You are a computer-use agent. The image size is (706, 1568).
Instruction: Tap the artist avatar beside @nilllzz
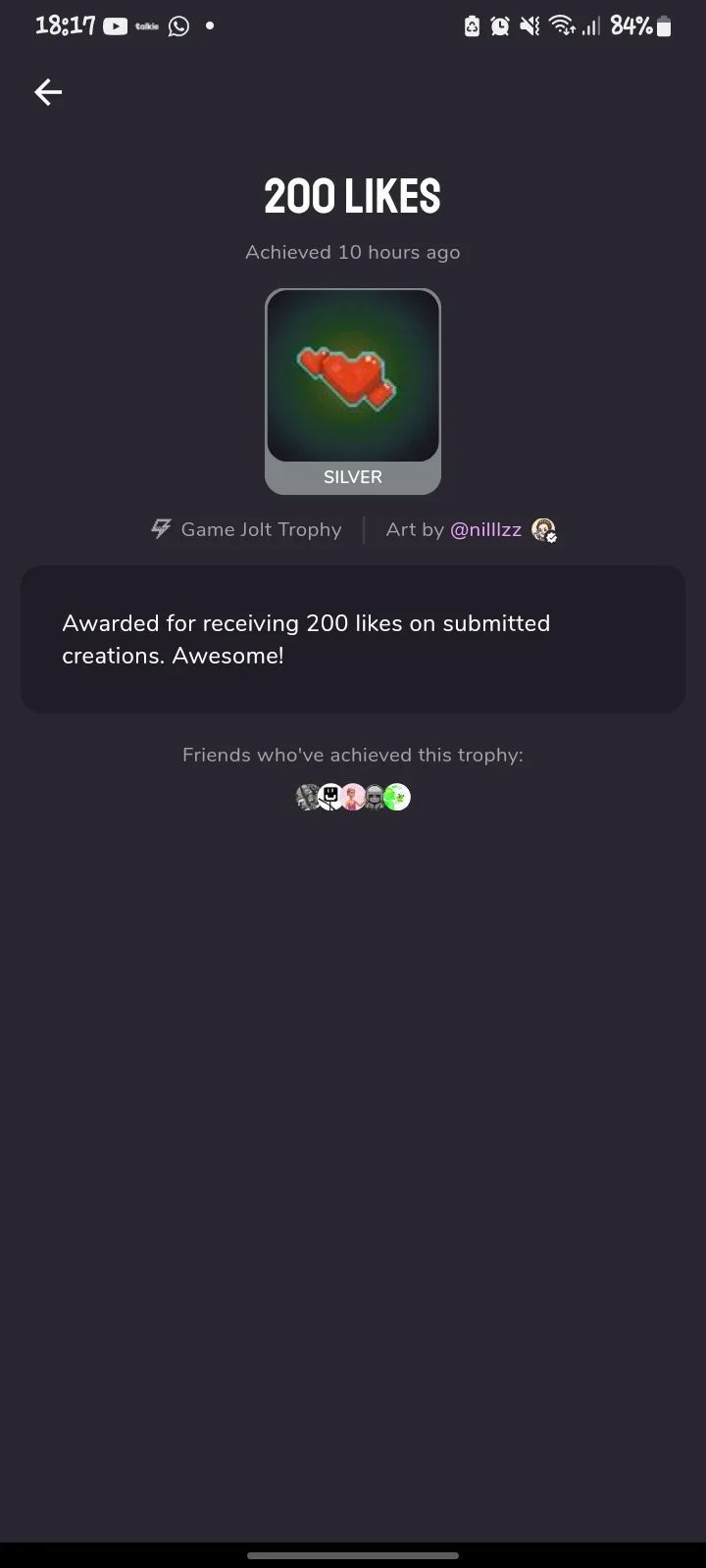click(544, 530)
